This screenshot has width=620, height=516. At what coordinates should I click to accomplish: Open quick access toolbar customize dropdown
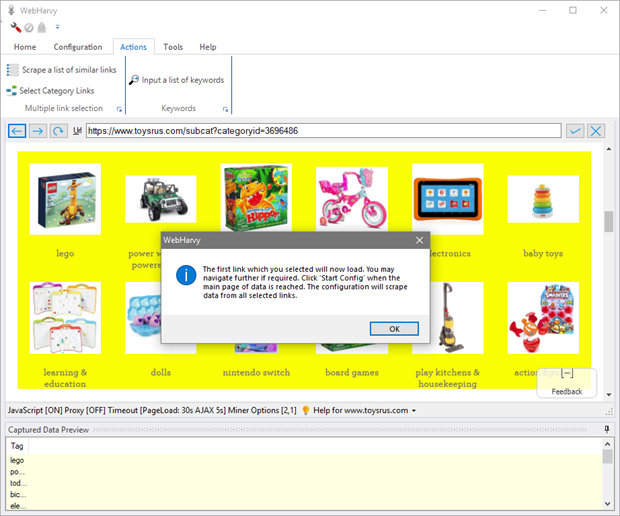[x=57, y=28]
